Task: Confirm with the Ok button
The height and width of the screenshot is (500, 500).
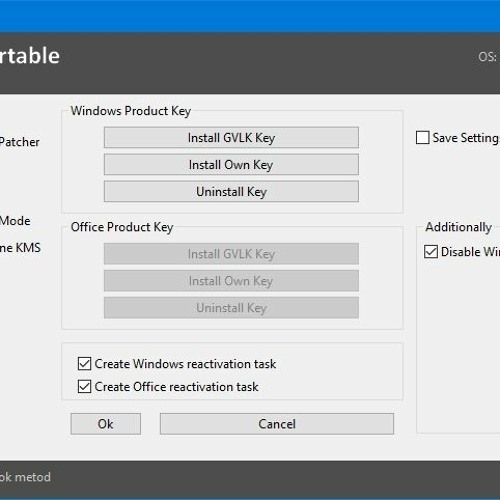Action: tap(106, 424)
